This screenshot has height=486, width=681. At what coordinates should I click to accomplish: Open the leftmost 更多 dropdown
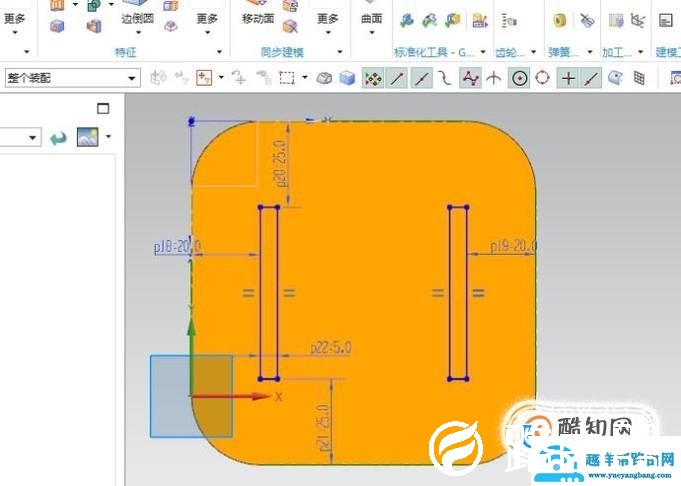pyautogui.click(x=14, y=23)
